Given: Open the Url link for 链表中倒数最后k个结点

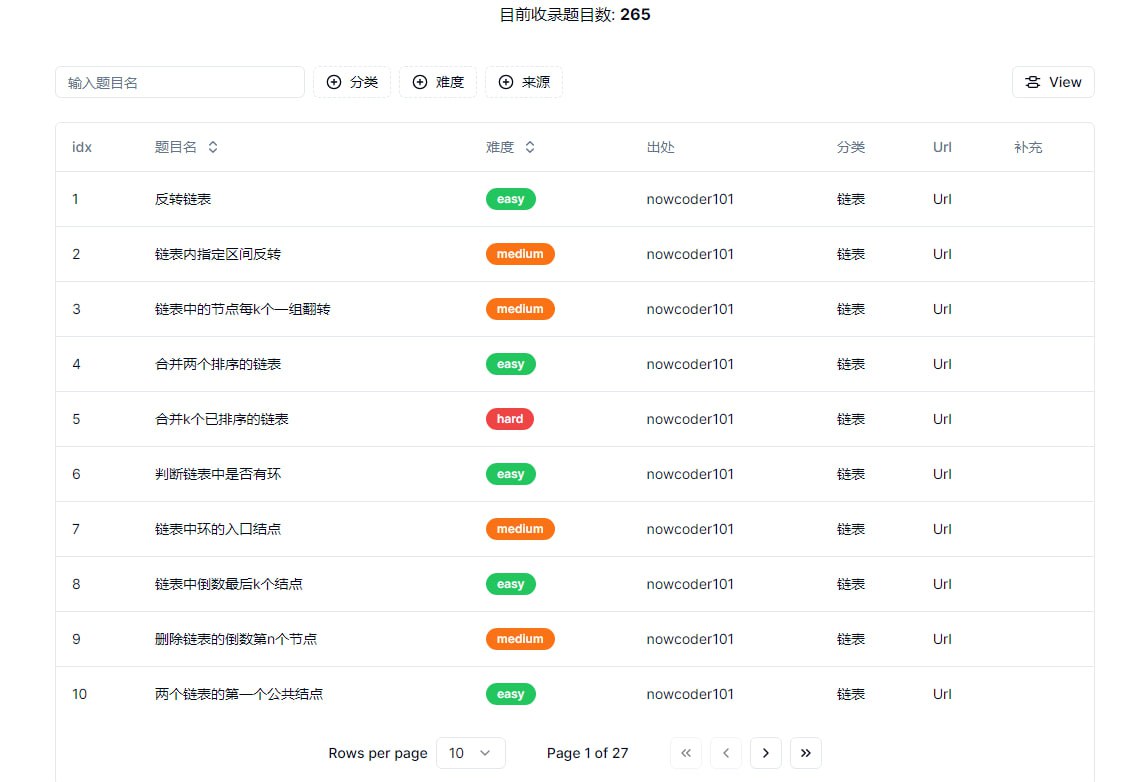Looking at the screenshot, I should (942, 585).
